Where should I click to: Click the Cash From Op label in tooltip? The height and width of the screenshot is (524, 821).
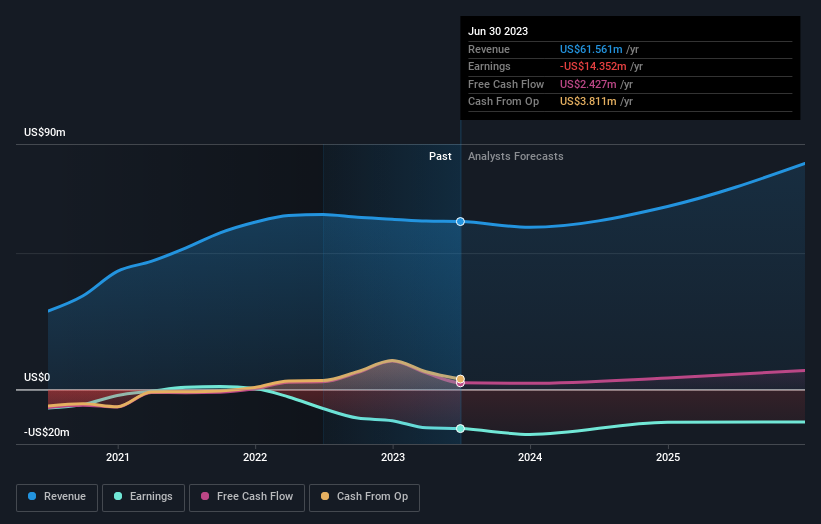point(503,102)
